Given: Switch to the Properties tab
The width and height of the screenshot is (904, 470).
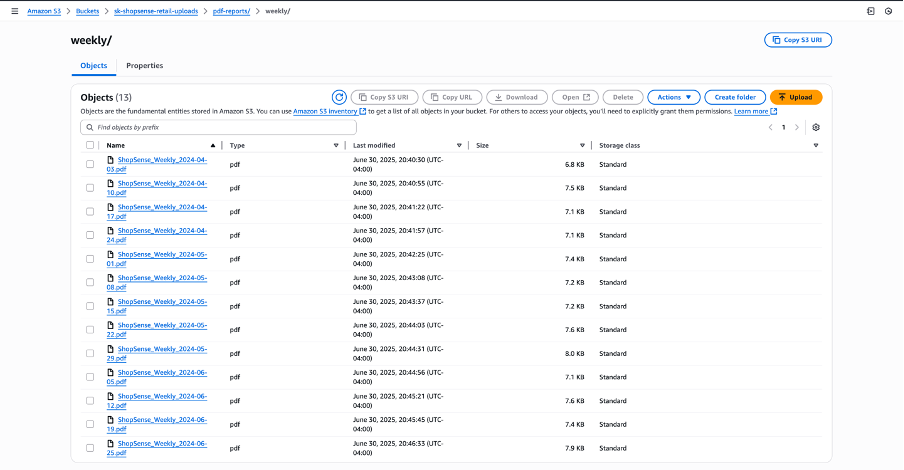Looking at the screenshot, I should pyautogui.click(x=145, y=66).
